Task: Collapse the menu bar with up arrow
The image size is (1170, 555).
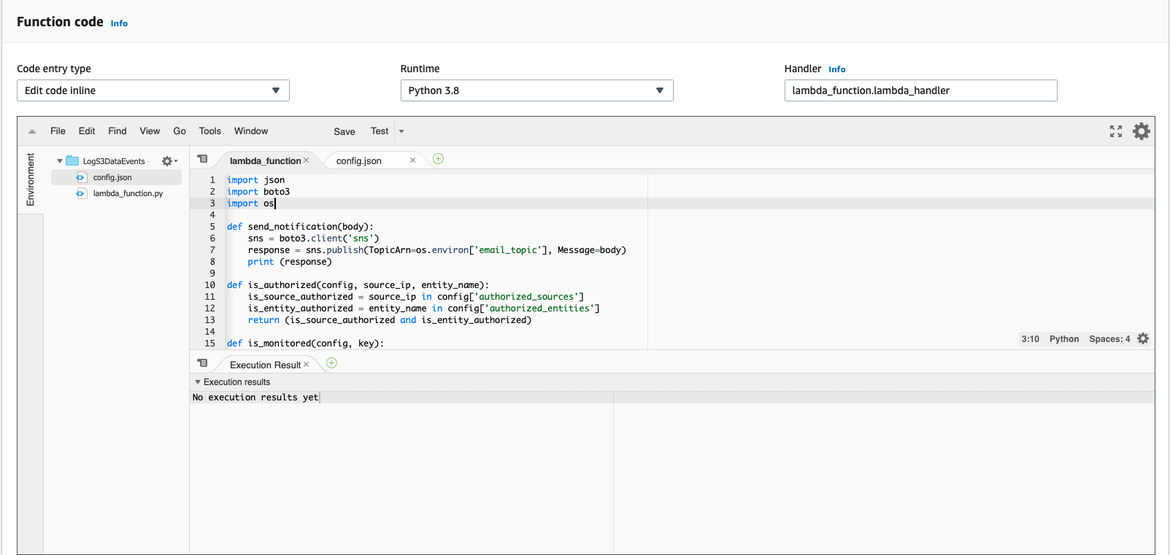Action: pos(32,132)
